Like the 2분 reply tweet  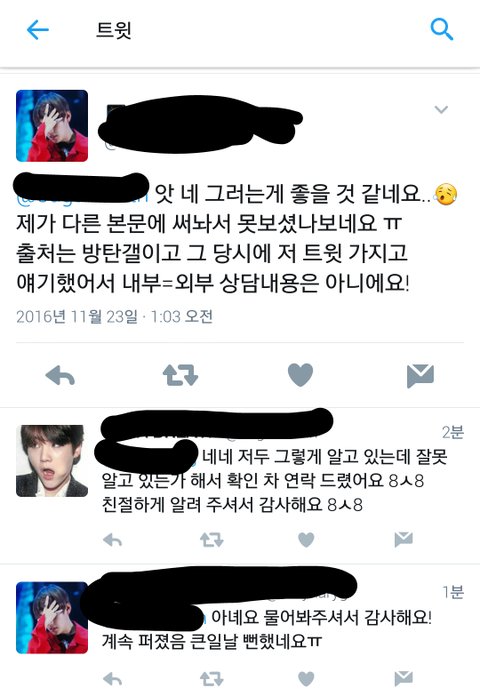click(306, 540)
